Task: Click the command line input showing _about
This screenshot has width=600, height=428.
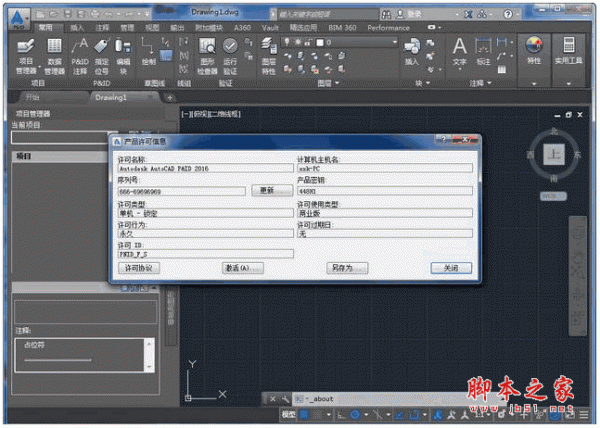Action: (398, 399)
